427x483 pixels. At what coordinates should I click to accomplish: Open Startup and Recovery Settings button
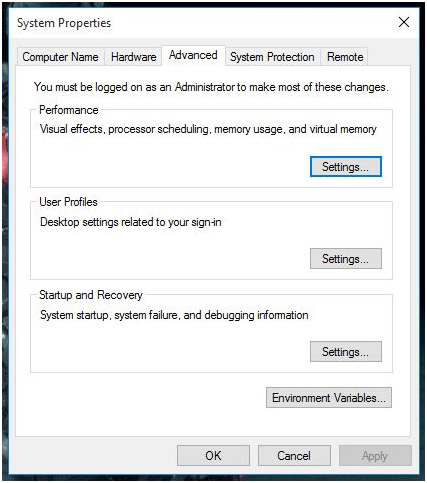[x=346, y=352]
